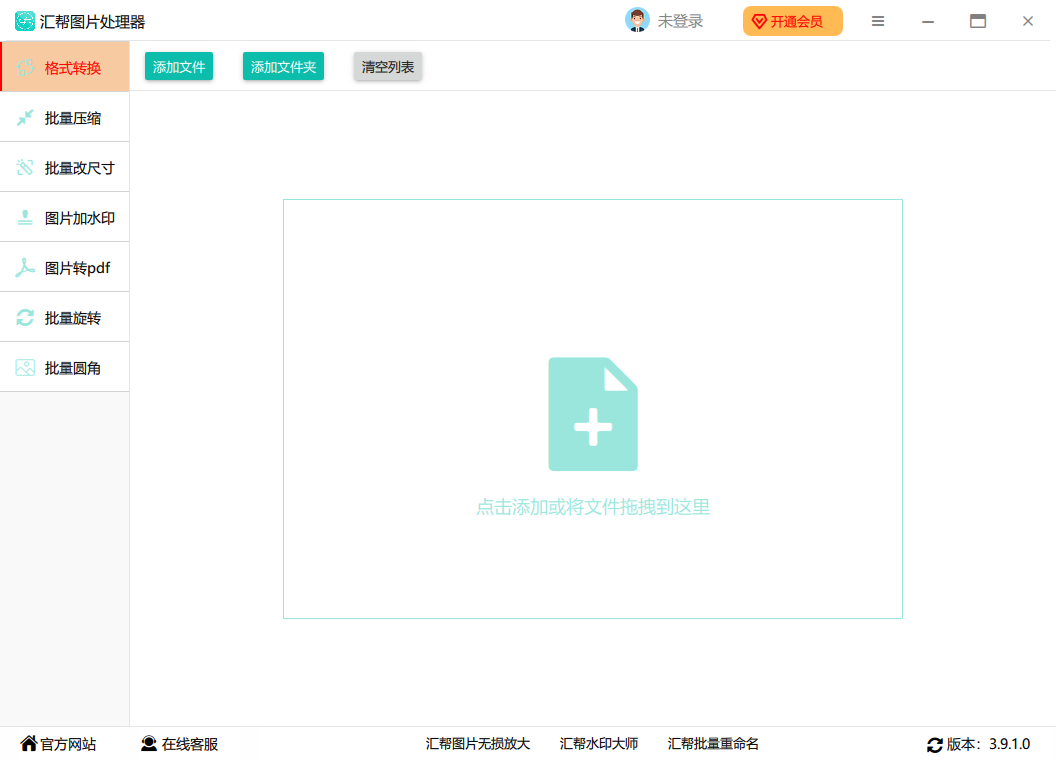The image size is (1056, 760).
Task: Select the 格式转换 tab
Action: [x=65, y=68]
